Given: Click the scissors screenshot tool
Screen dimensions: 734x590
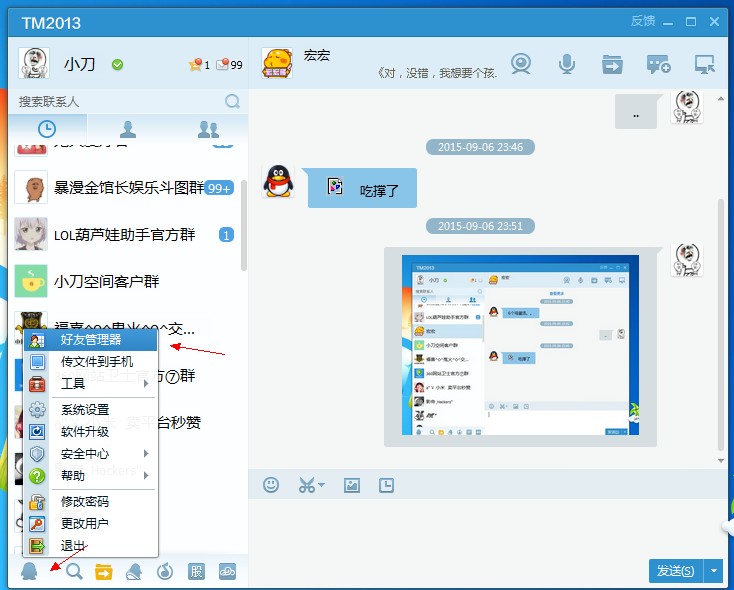Looking at the screenshot, I should [307, 485].
